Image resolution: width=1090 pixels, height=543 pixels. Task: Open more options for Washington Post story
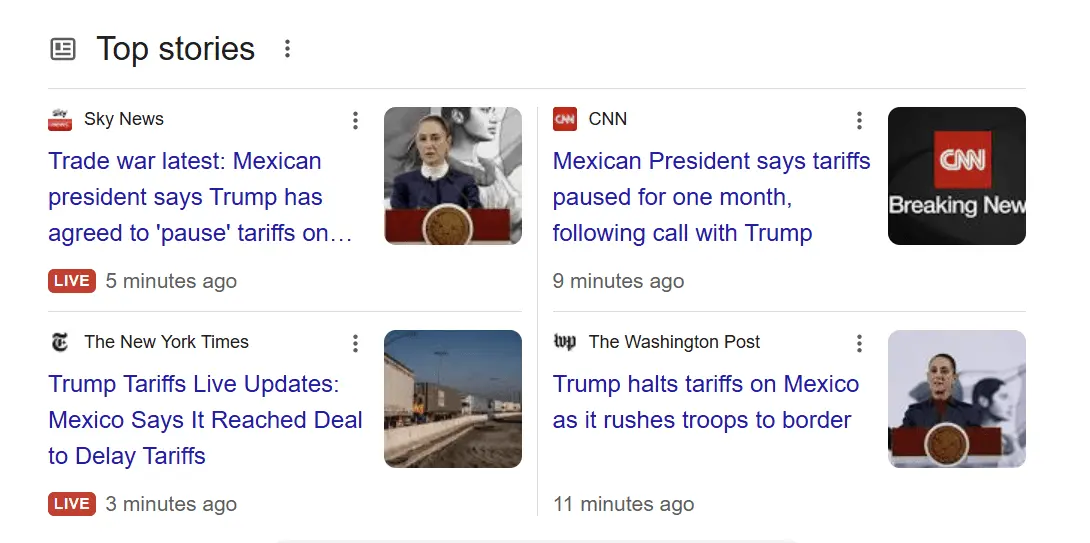(859, 344)
